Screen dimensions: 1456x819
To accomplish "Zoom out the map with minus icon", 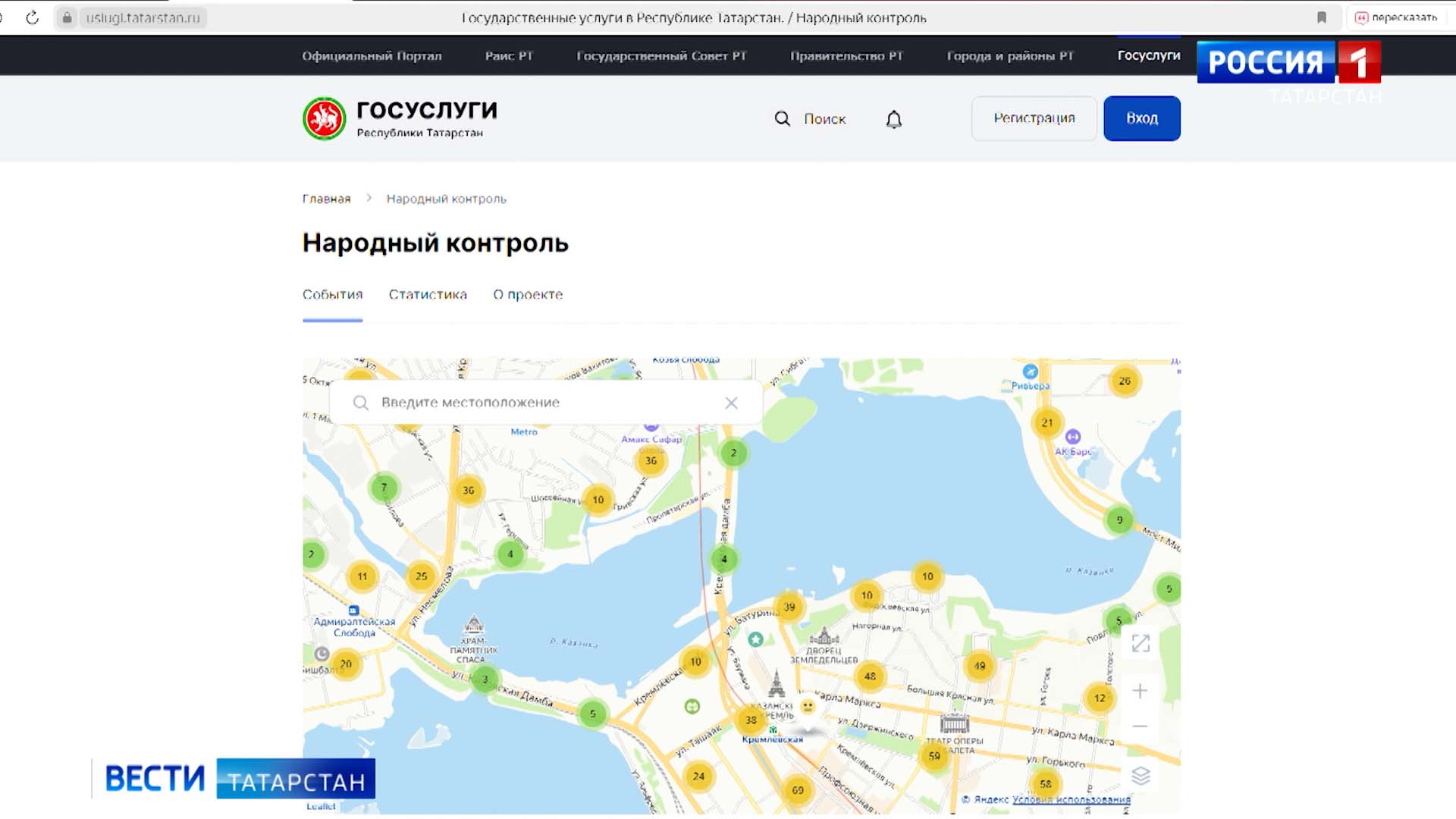I will tap(1140, 726).
